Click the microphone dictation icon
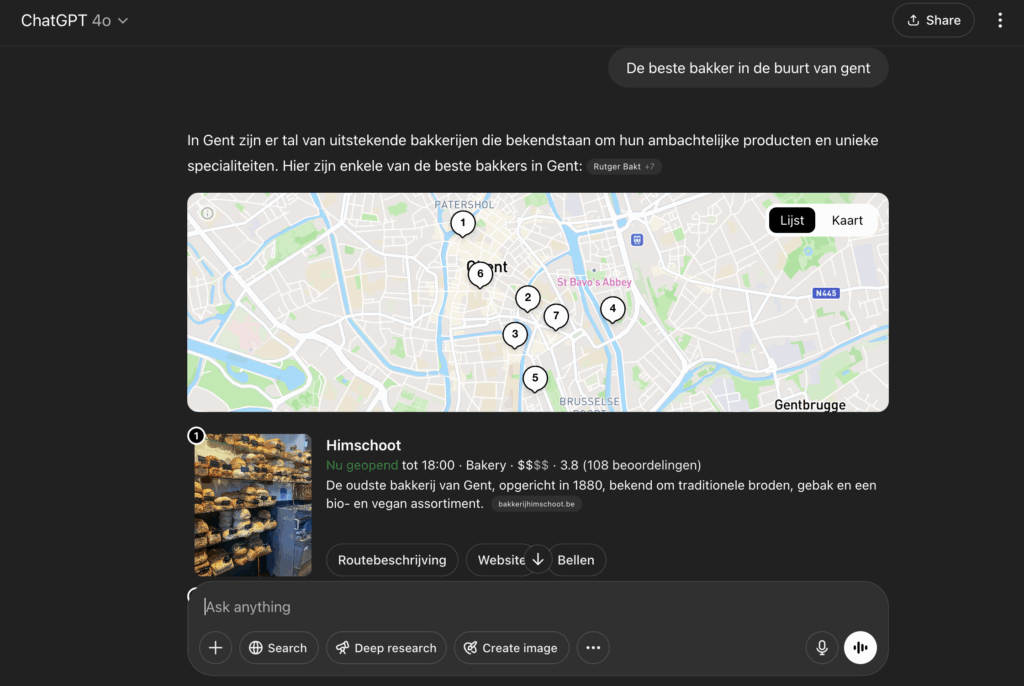 [822, 647]
